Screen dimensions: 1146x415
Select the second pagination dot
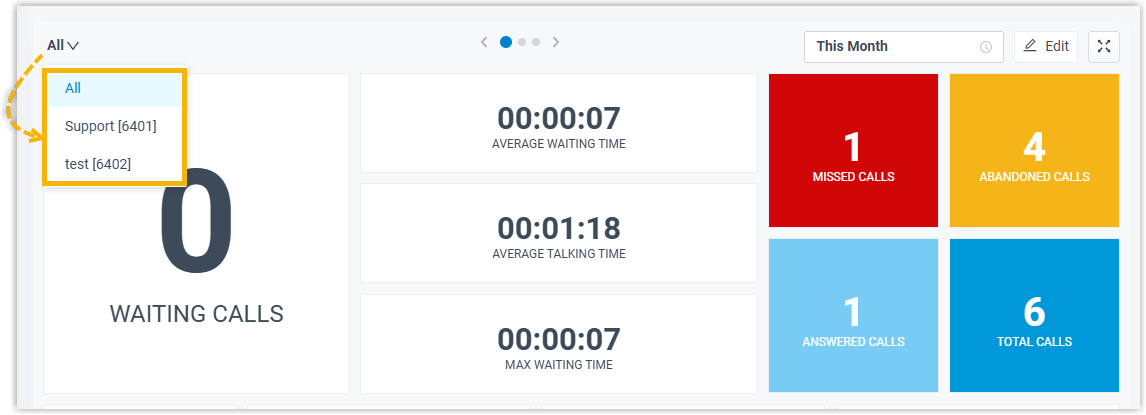point(522,42)
